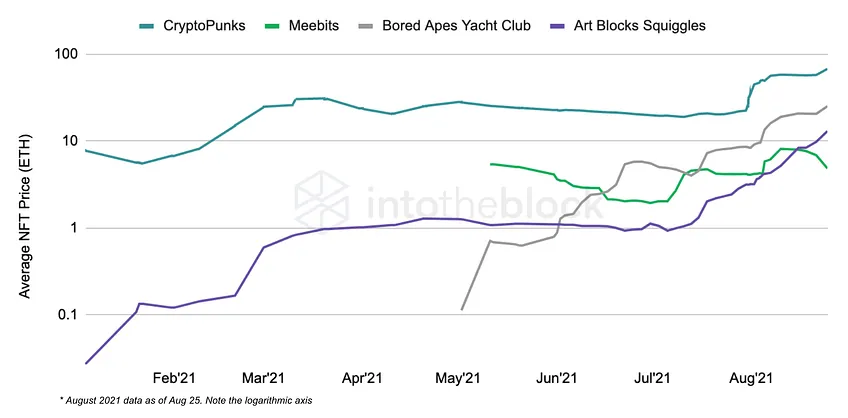Image resolution: width=848 pixels, height=418 pixels.
Task: Toggle the Art Blocks Squiggles label
Action: tap(639, 25)
